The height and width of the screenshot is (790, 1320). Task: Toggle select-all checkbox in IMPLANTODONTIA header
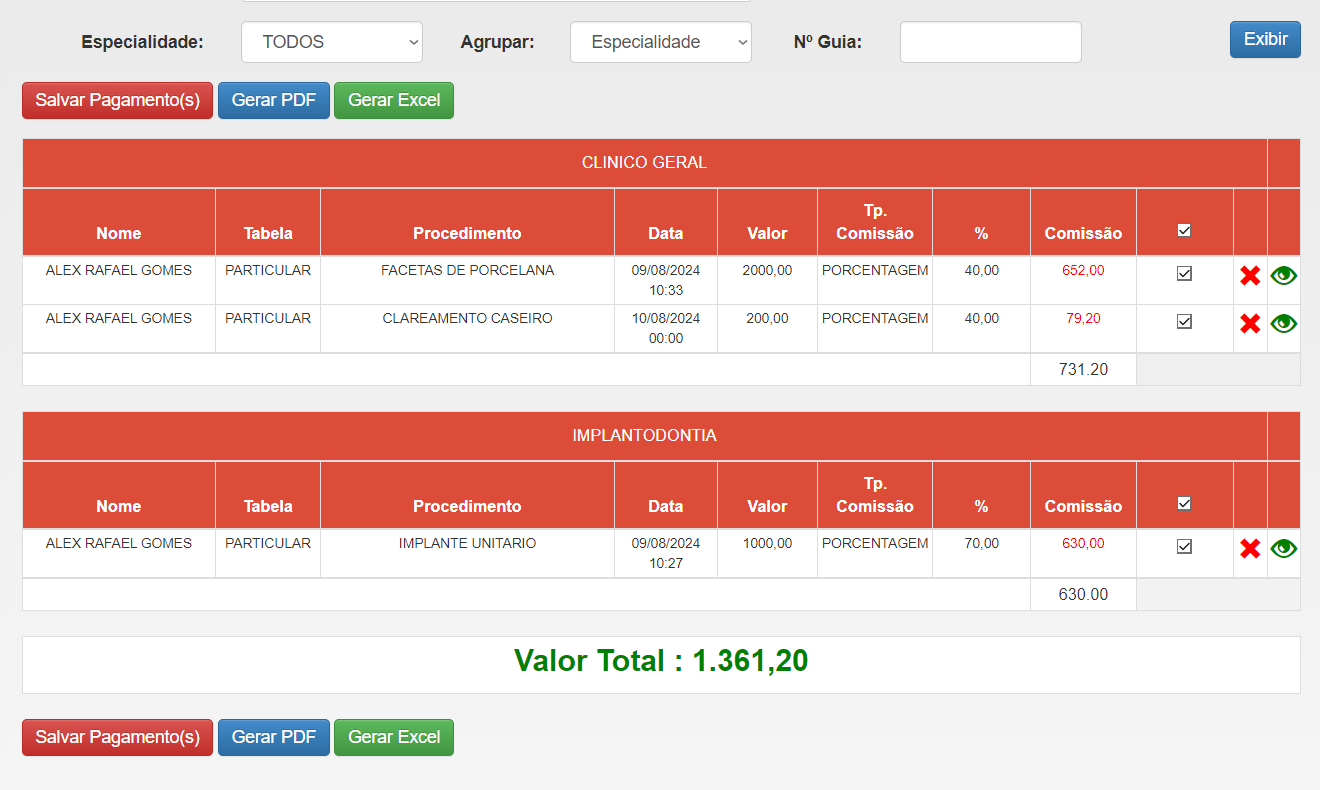tap(1184, 503)
